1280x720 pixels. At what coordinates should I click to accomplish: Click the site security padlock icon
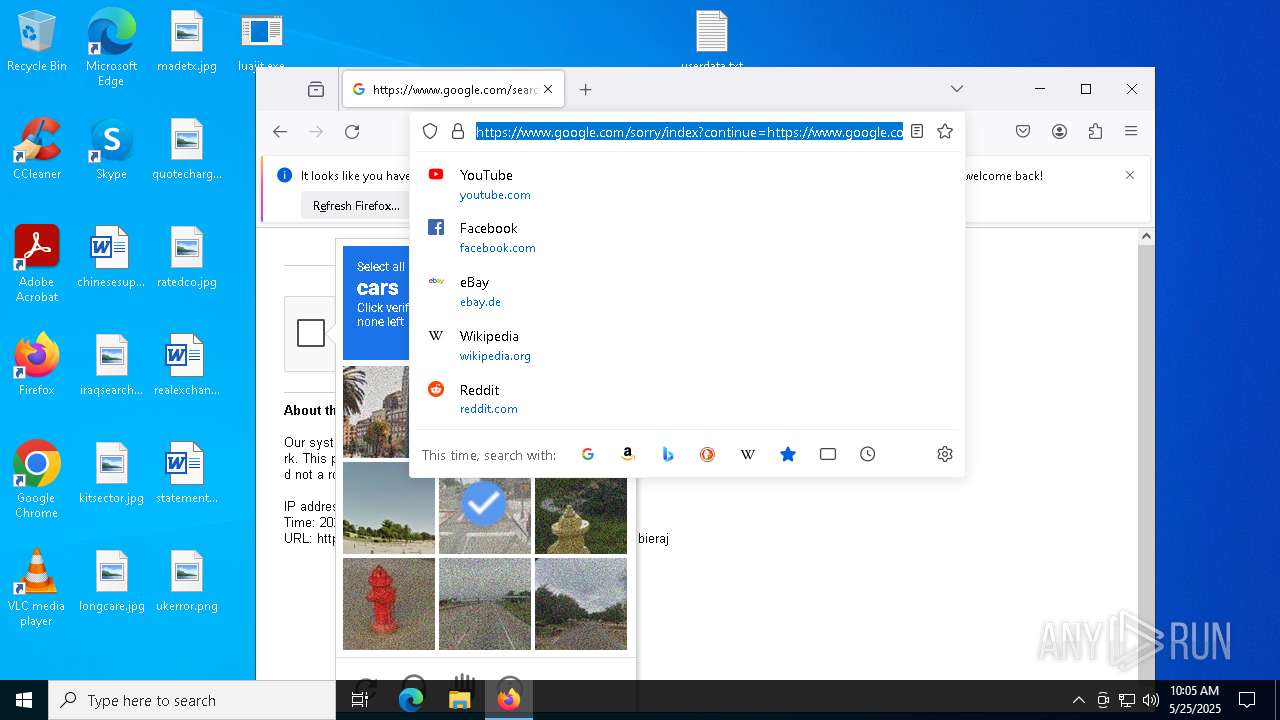[458, 131]
